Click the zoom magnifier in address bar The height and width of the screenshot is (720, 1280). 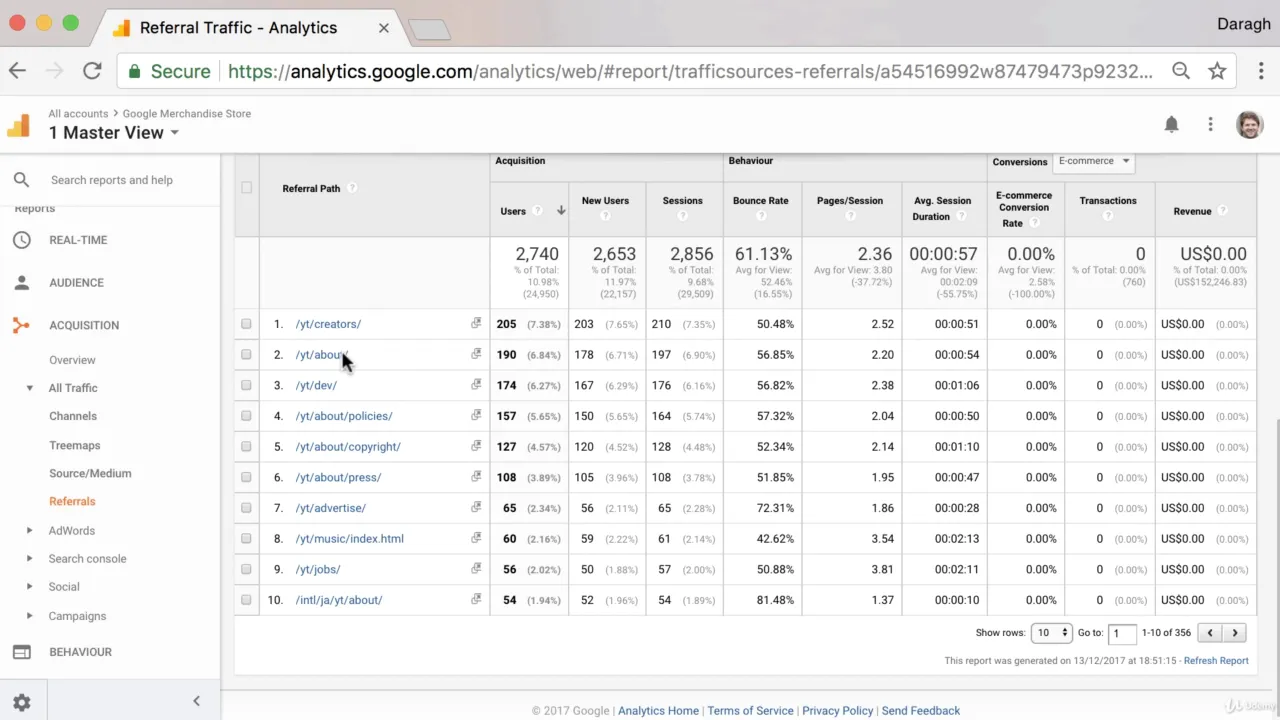click(x=1181, y=71)
